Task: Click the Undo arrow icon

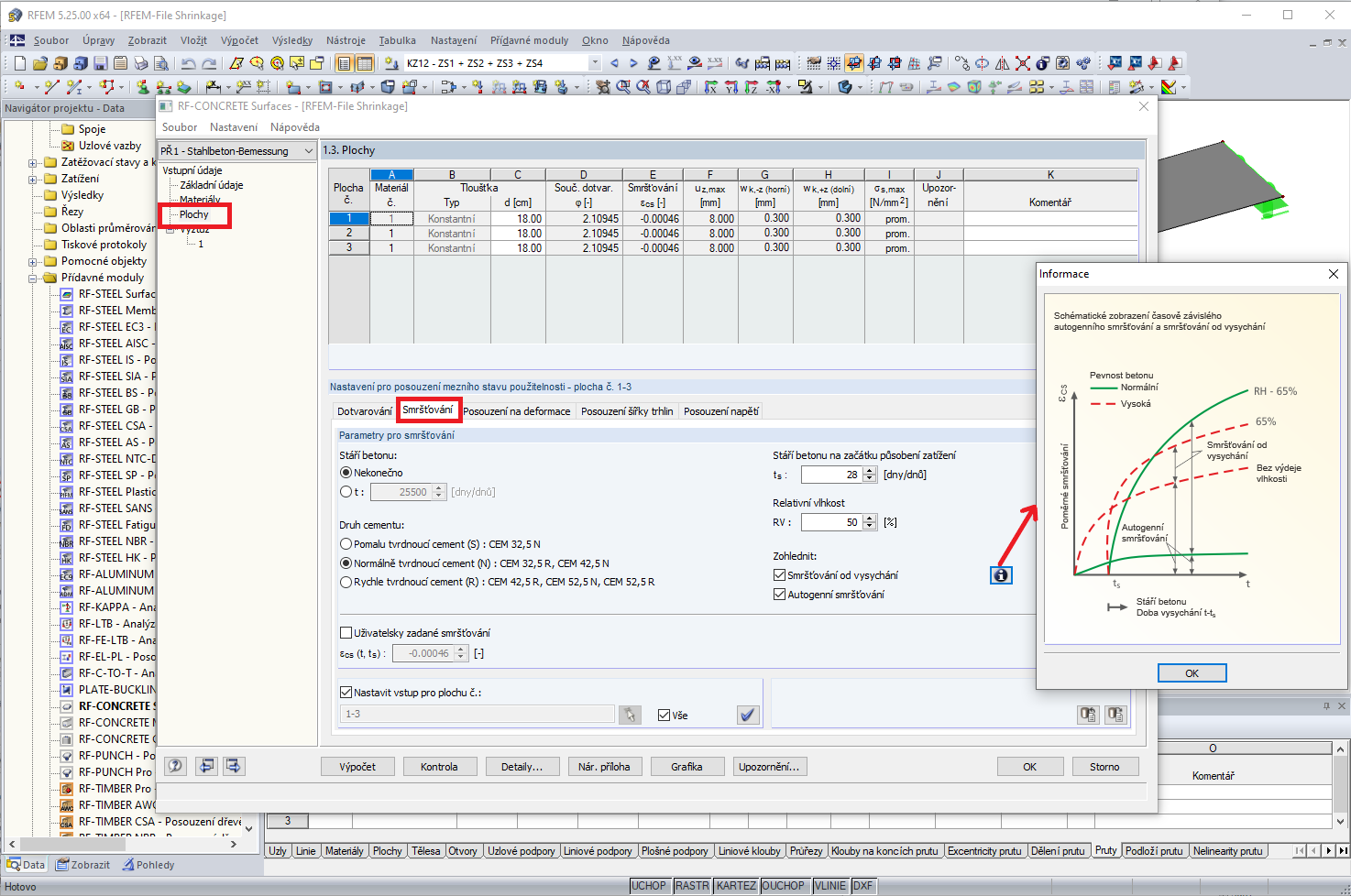Action: pos(188,63)
